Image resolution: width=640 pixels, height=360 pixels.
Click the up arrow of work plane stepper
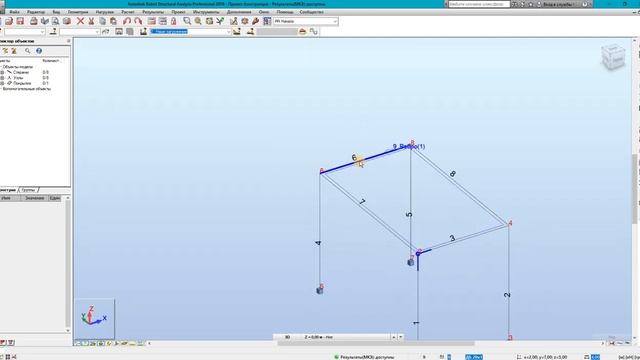(393, 337)
